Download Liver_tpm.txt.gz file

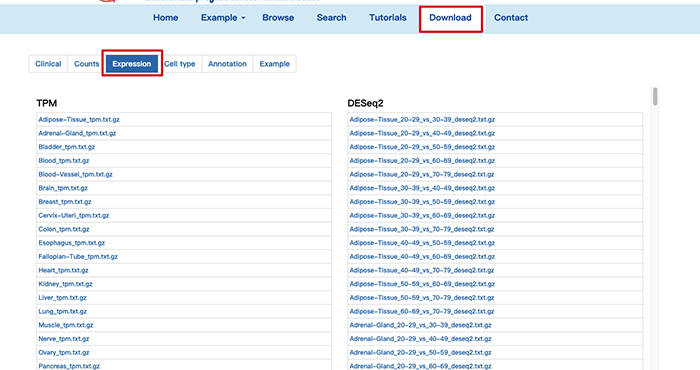(62, 298)
